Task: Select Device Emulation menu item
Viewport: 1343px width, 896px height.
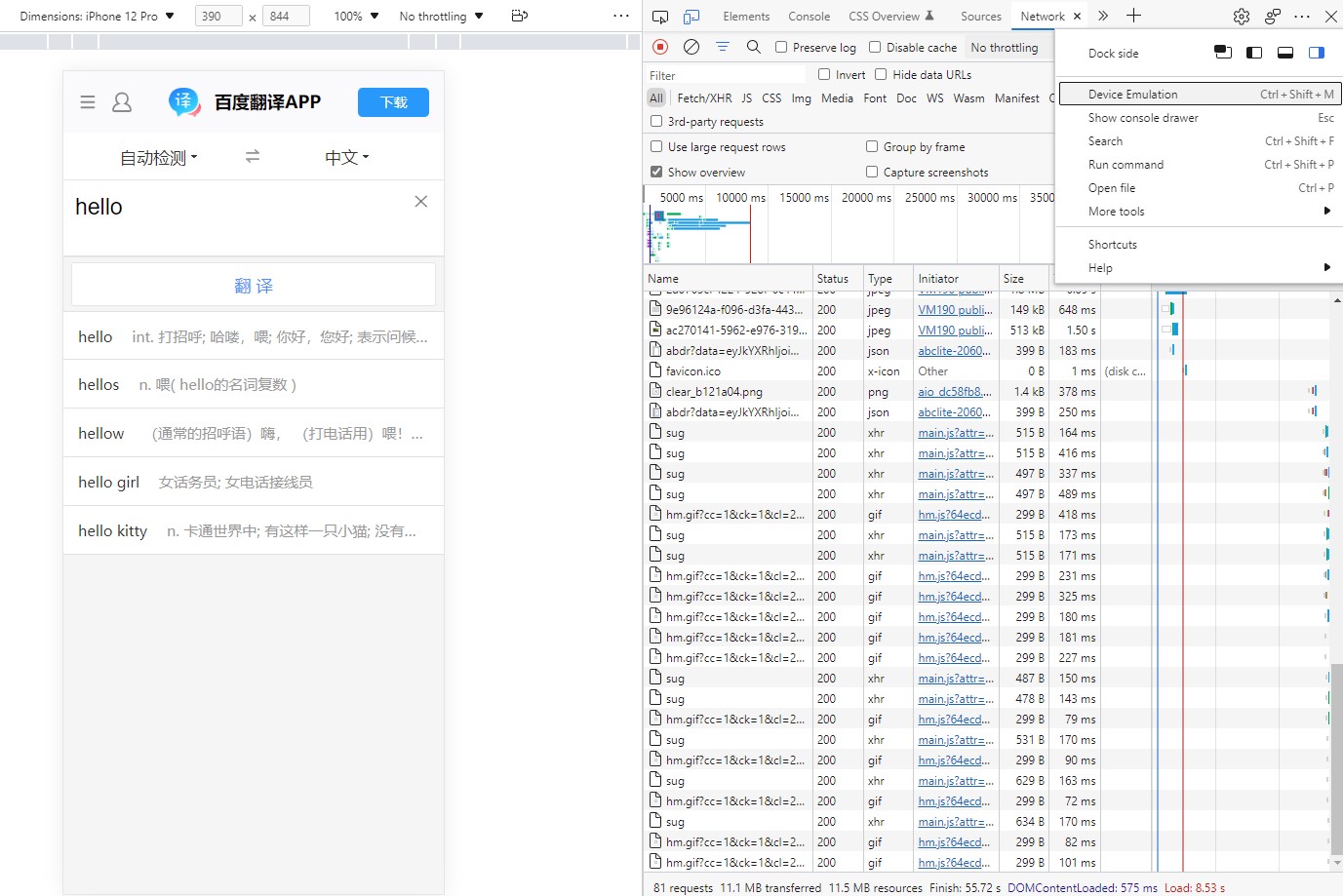Action: tap(1199, 95)
